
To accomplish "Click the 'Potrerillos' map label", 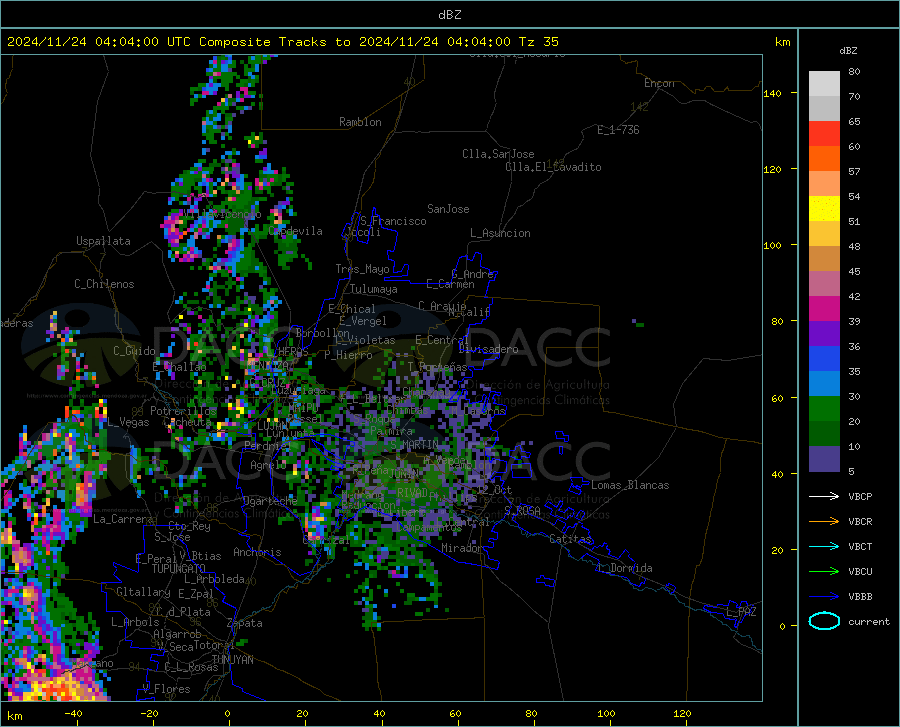I will pyautogui.click(x=183, y=411).
